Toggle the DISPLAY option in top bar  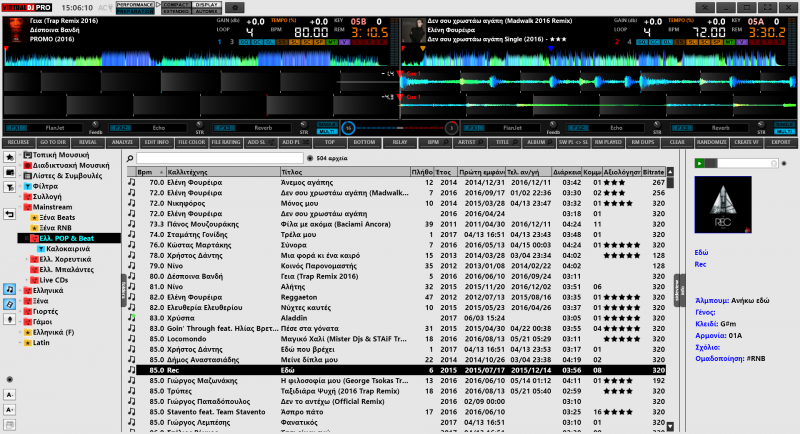pos(208,4)
